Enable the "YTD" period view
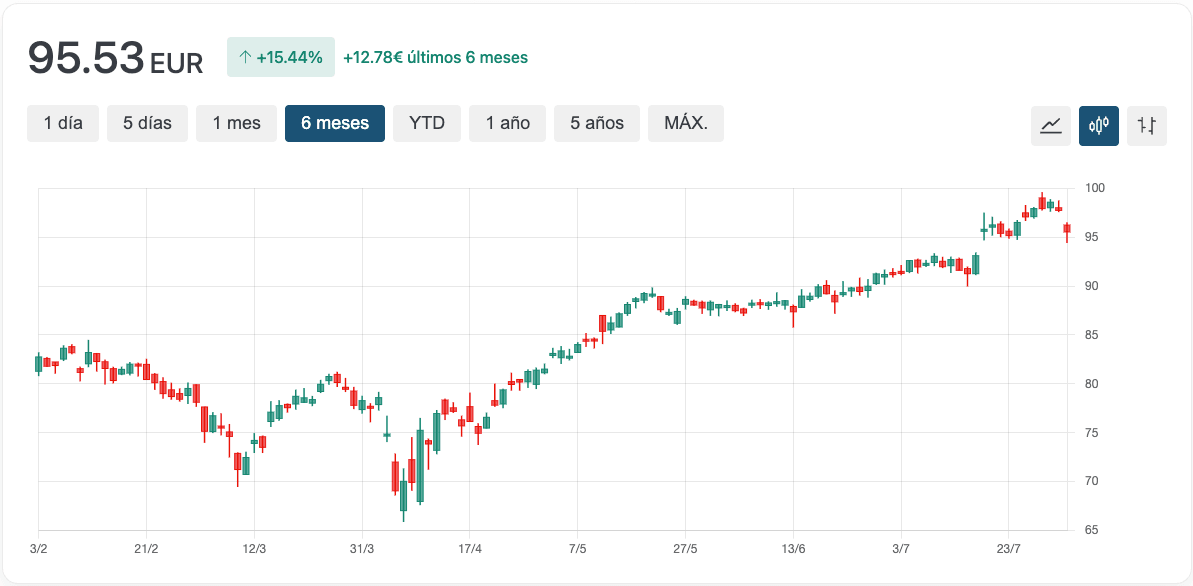Screen dimensions: 1193x586 pos(427,123)
